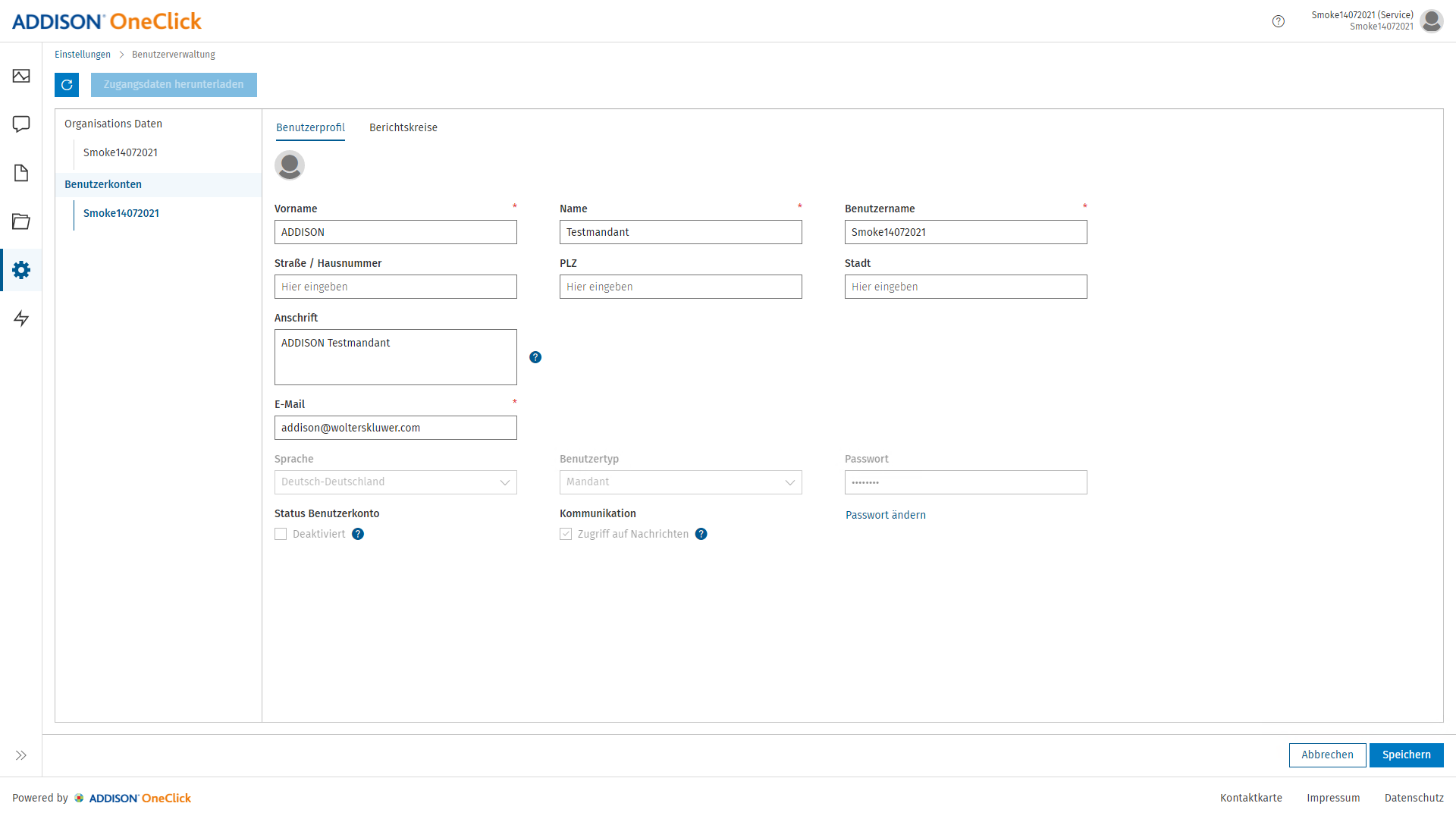This screenshot has width=1456, height=819.
Task: Open user account avatar in header
Action: tap(1432, 21)
